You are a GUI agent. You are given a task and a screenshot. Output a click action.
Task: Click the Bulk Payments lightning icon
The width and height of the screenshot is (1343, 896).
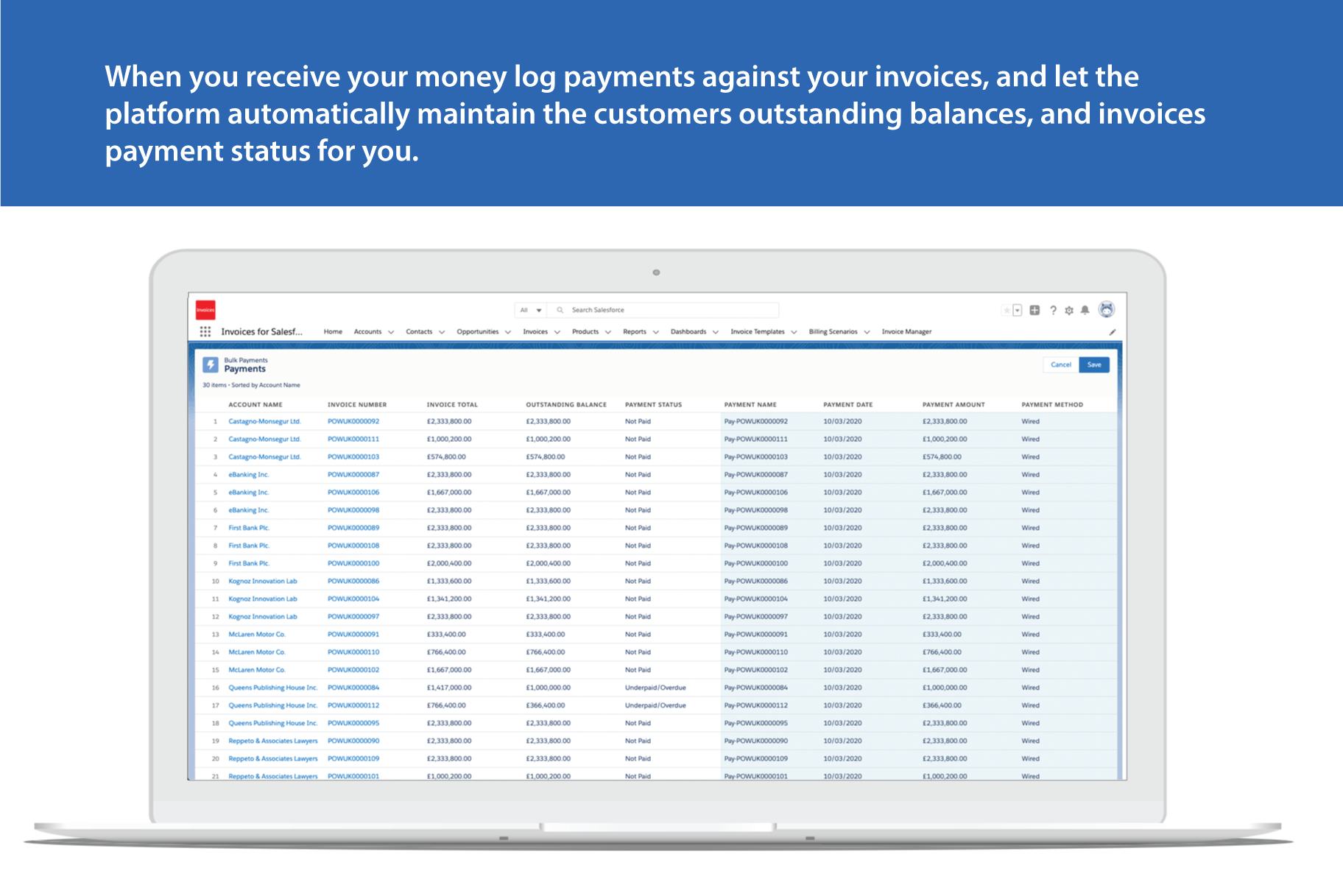click(211, 364)
